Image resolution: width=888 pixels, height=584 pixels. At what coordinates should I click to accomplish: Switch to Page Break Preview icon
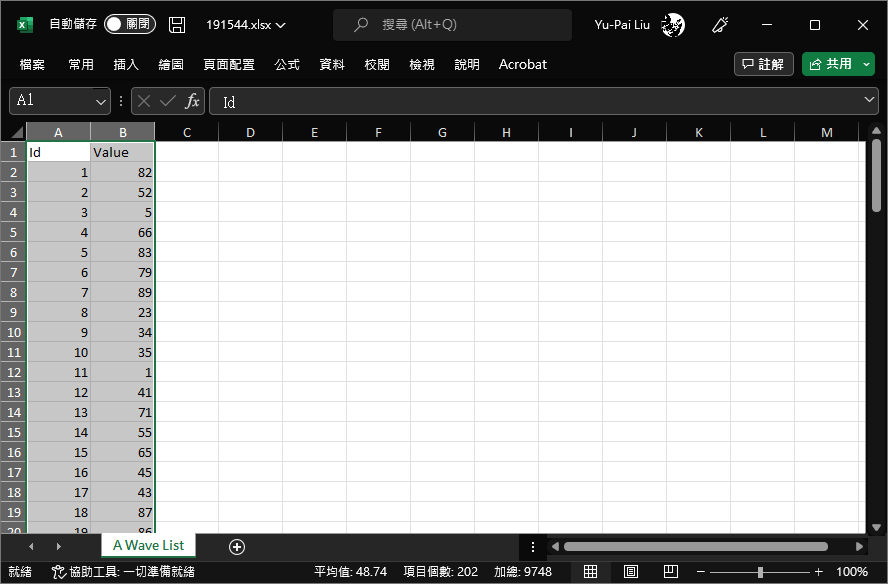point(671,572)
